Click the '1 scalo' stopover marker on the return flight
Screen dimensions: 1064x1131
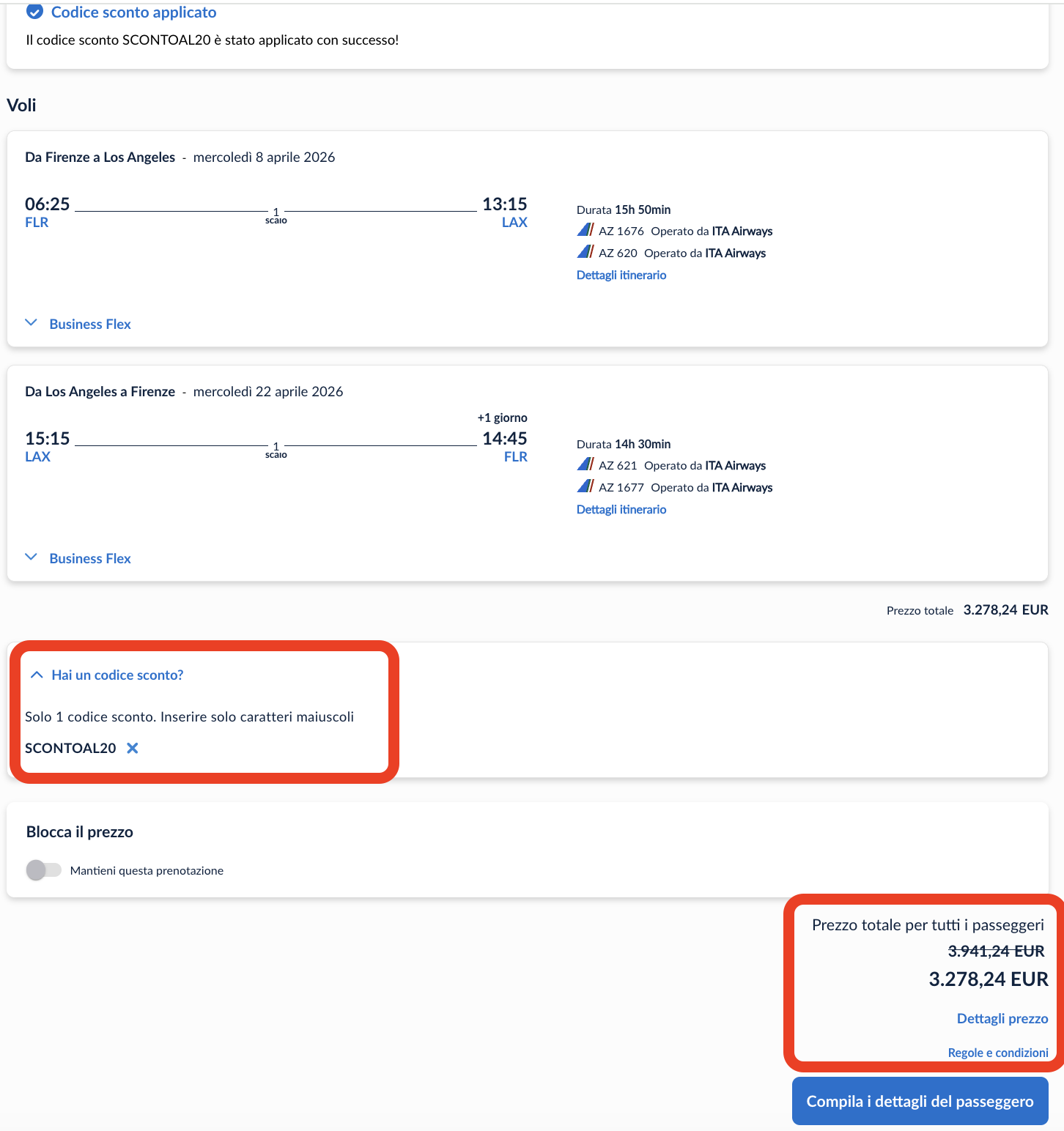pyautogui.click(x=276, y=449)
